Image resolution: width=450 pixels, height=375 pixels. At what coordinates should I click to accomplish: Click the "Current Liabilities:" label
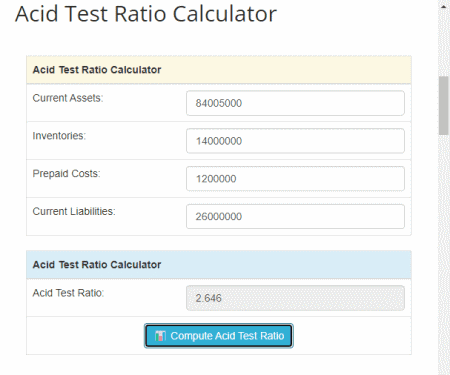pyautogui.click(x=74, y=211)
